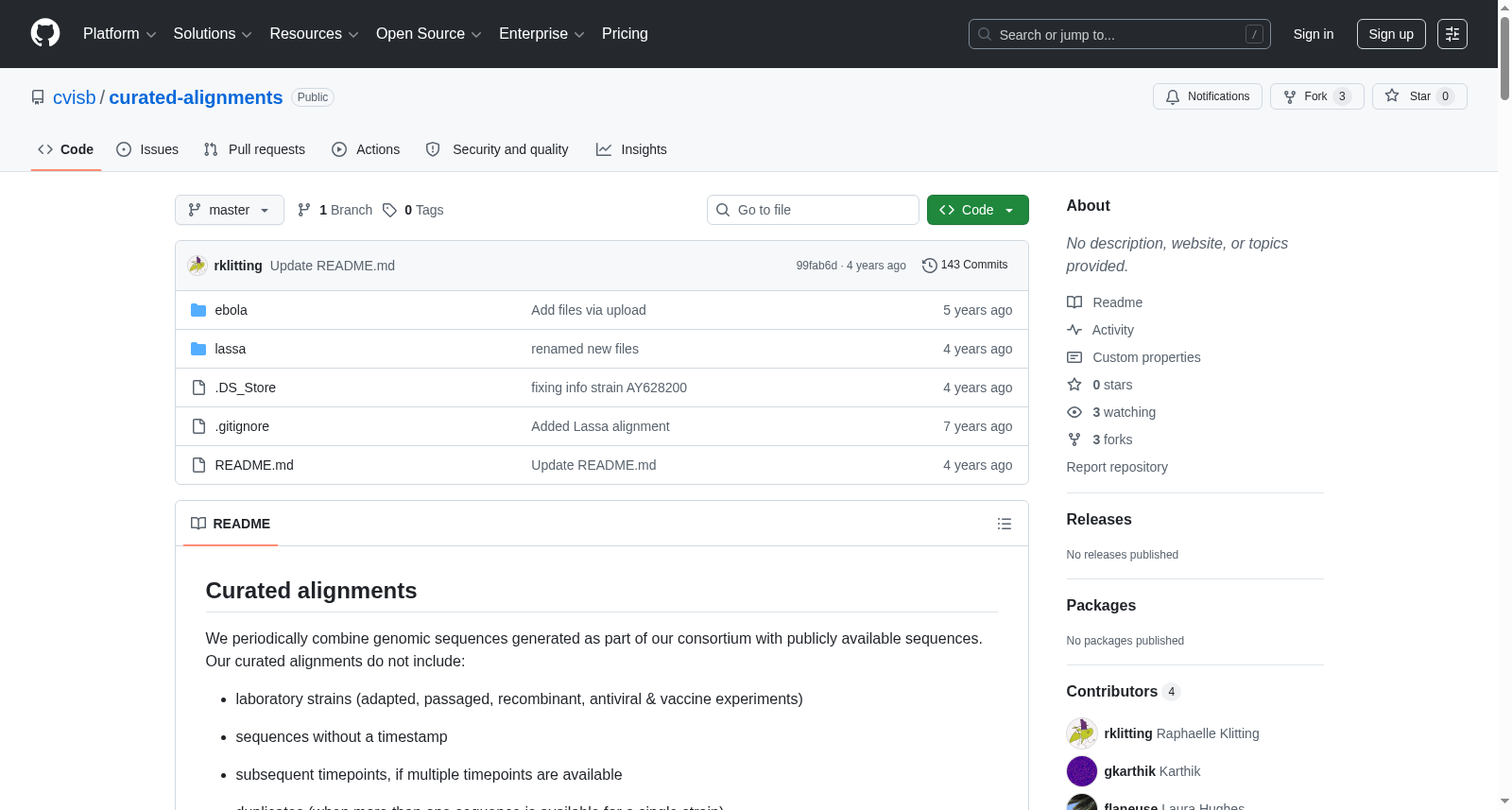This screenshot has height=810, width=1512.
Task: Open the Packages heading link
Action: click(1101, 606)
